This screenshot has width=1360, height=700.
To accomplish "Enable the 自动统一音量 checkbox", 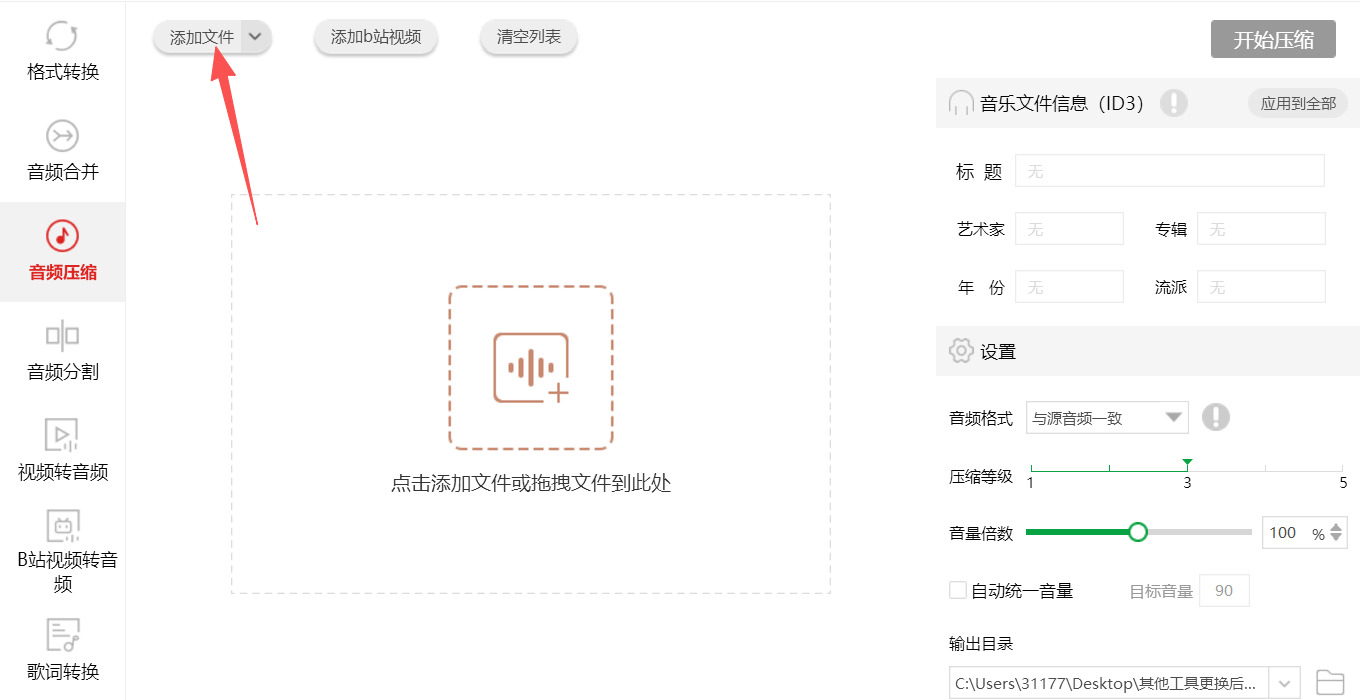I will click(957, 590).
